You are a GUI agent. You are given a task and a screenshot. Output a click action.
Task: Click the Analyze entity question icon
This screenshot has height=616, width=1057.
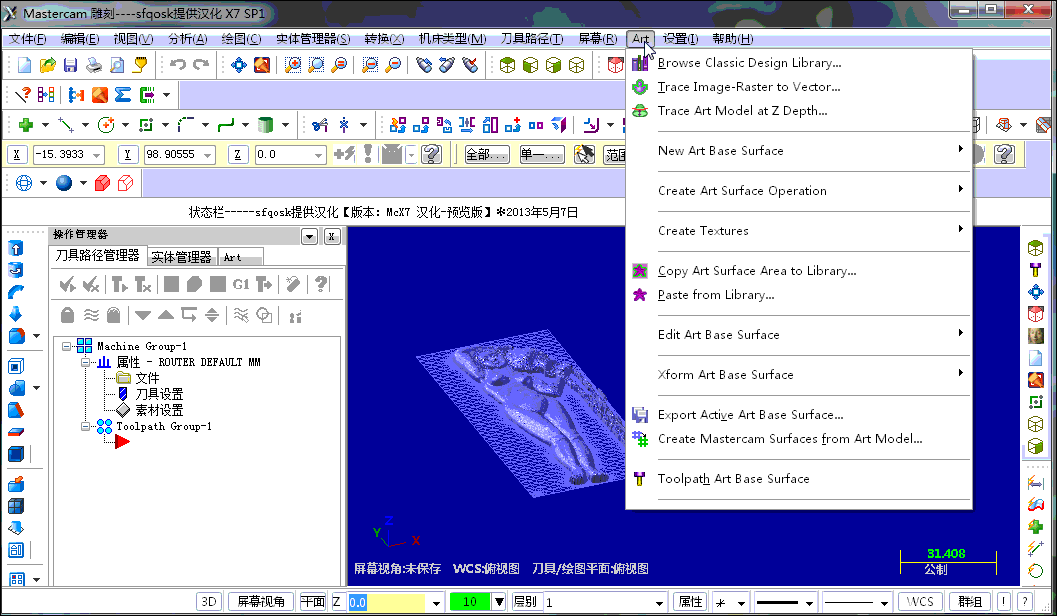click(x=23, y=95)
